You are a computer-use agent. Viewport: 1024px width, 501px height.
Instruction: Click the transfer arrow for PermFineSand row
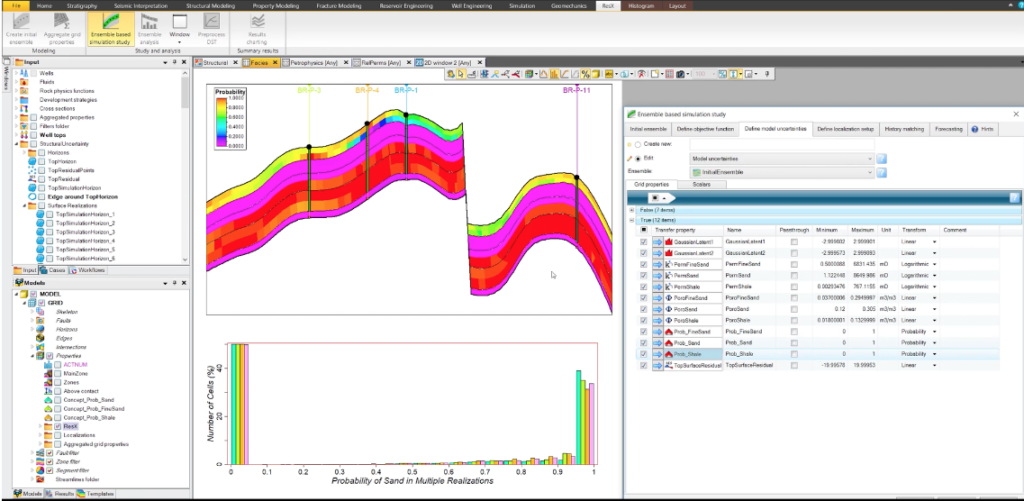pos(657,263)
